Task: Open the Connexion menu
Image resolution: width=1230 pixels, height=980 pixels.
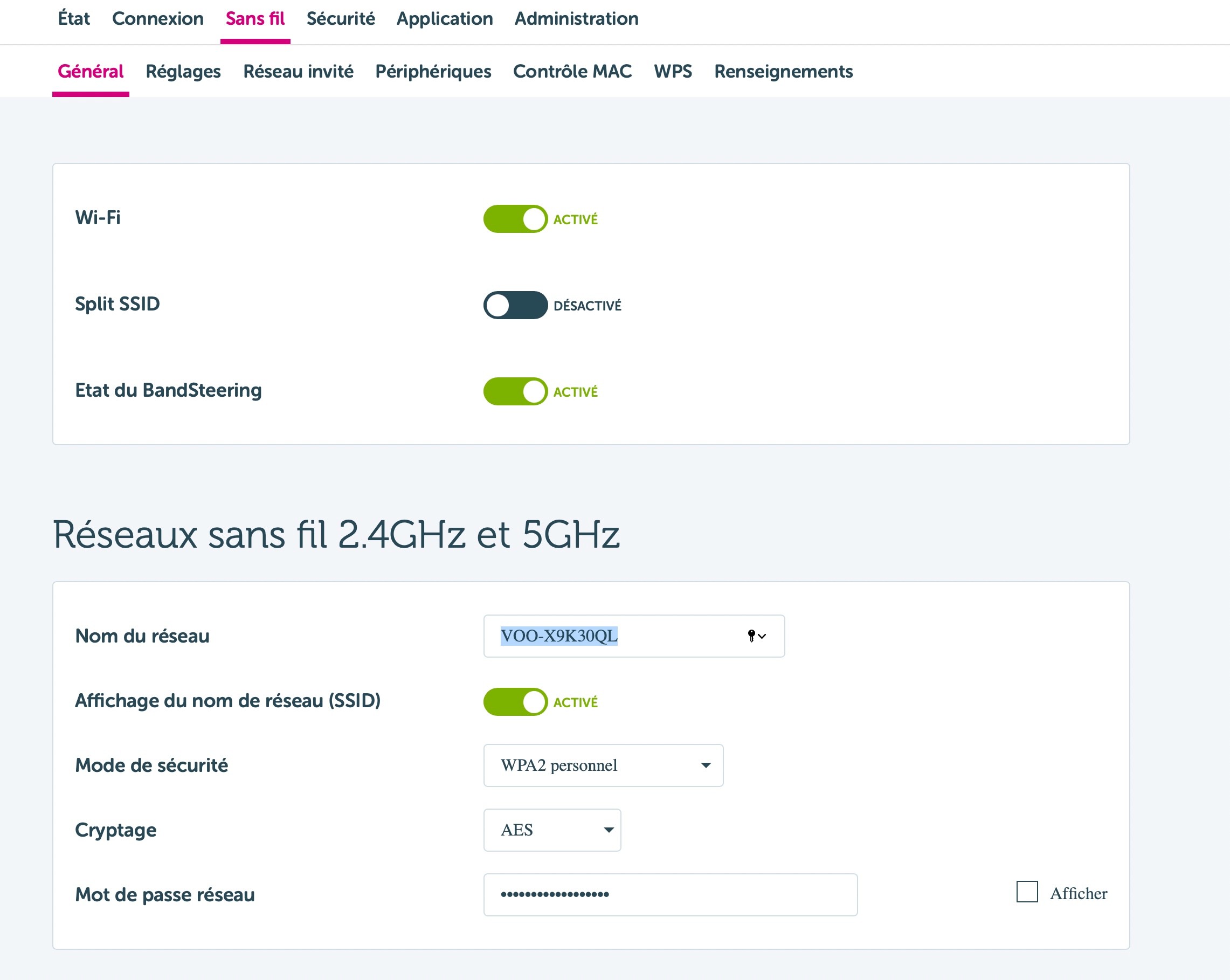Action: [x=158, y=18]
